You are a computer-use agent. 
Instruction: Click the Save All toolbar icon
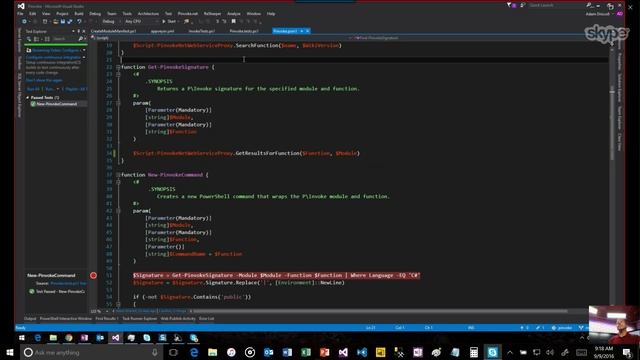(69, 21)
